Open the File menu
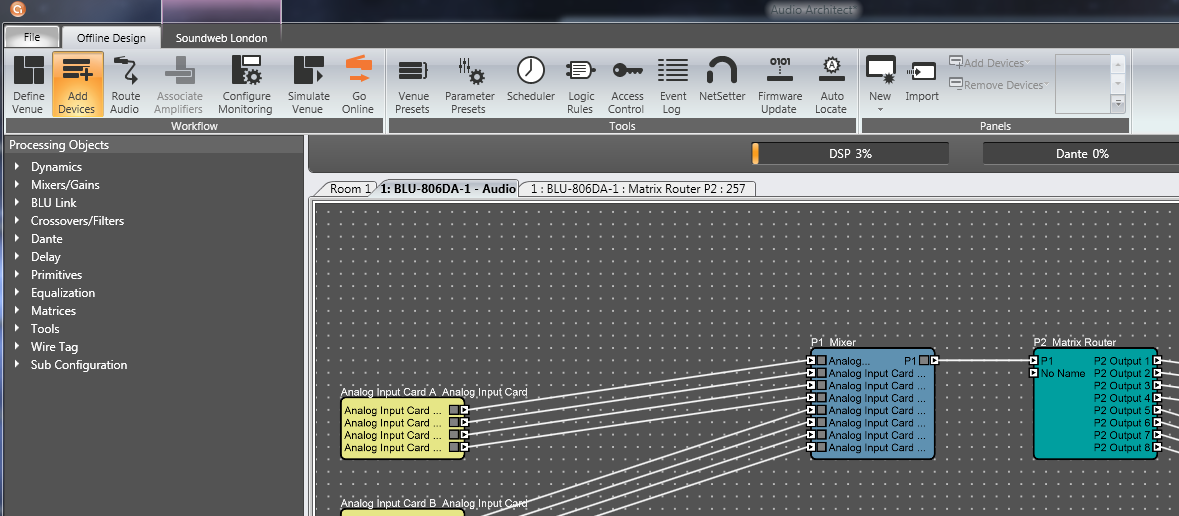This screenshot has height=516, width=1179. tap(32, 37)
